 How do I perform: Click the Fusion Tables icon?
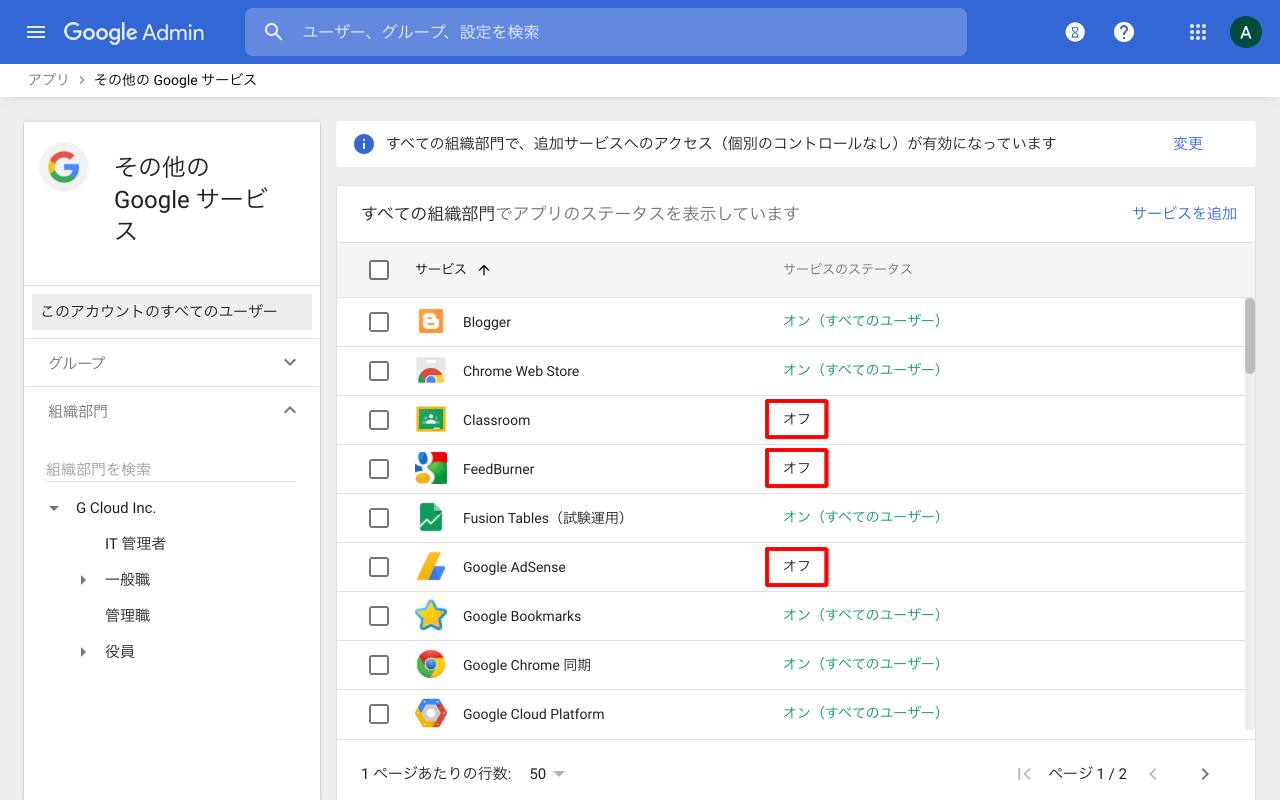pos(431,518)
